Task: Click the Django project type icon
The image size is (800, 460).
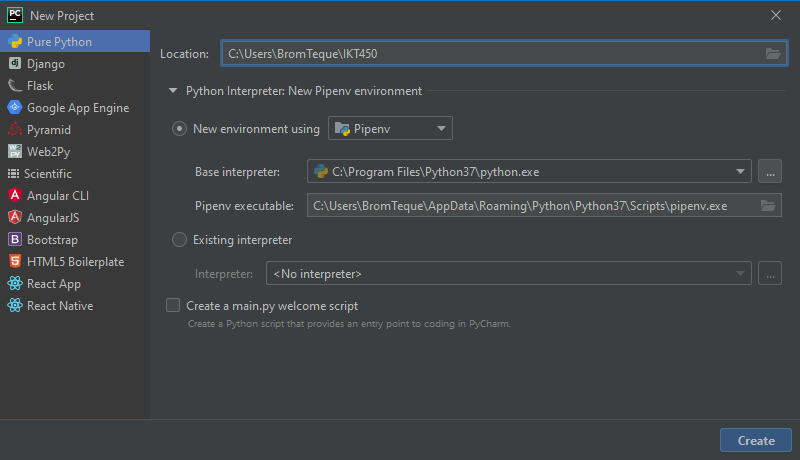Action: tap(15, 64)
